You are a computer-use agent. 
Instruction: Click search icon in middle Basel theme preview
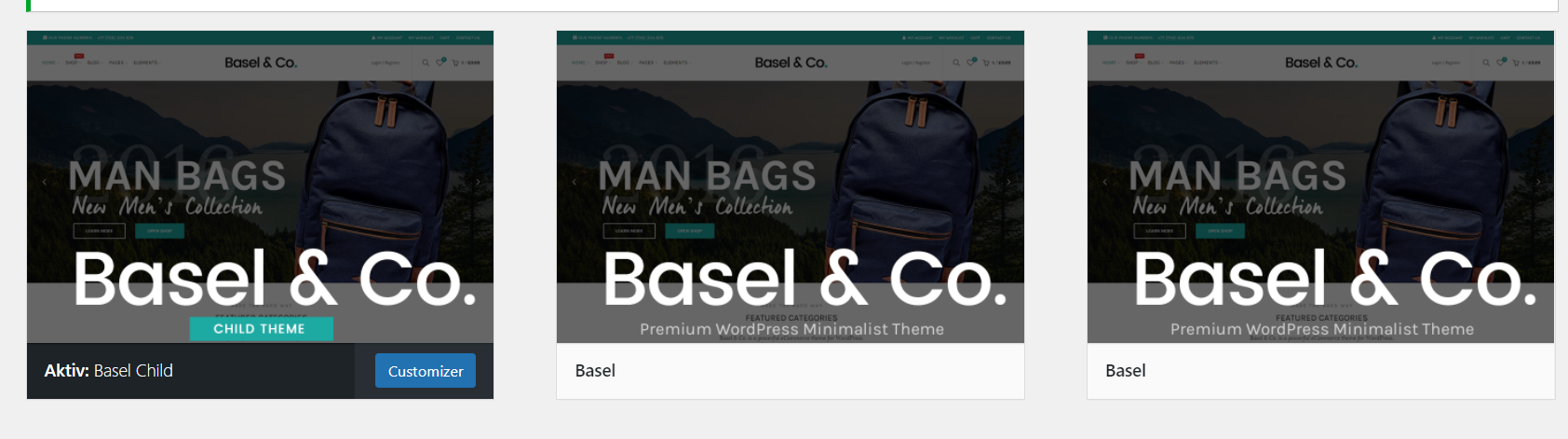point(955,62)
